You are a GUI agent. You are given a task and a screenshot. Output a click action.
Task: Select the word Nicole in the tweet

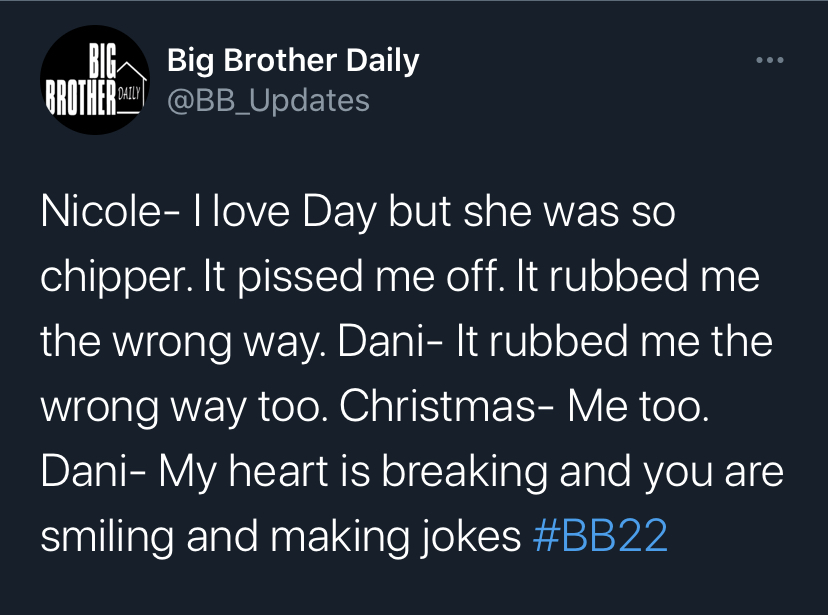click(101, 211)
